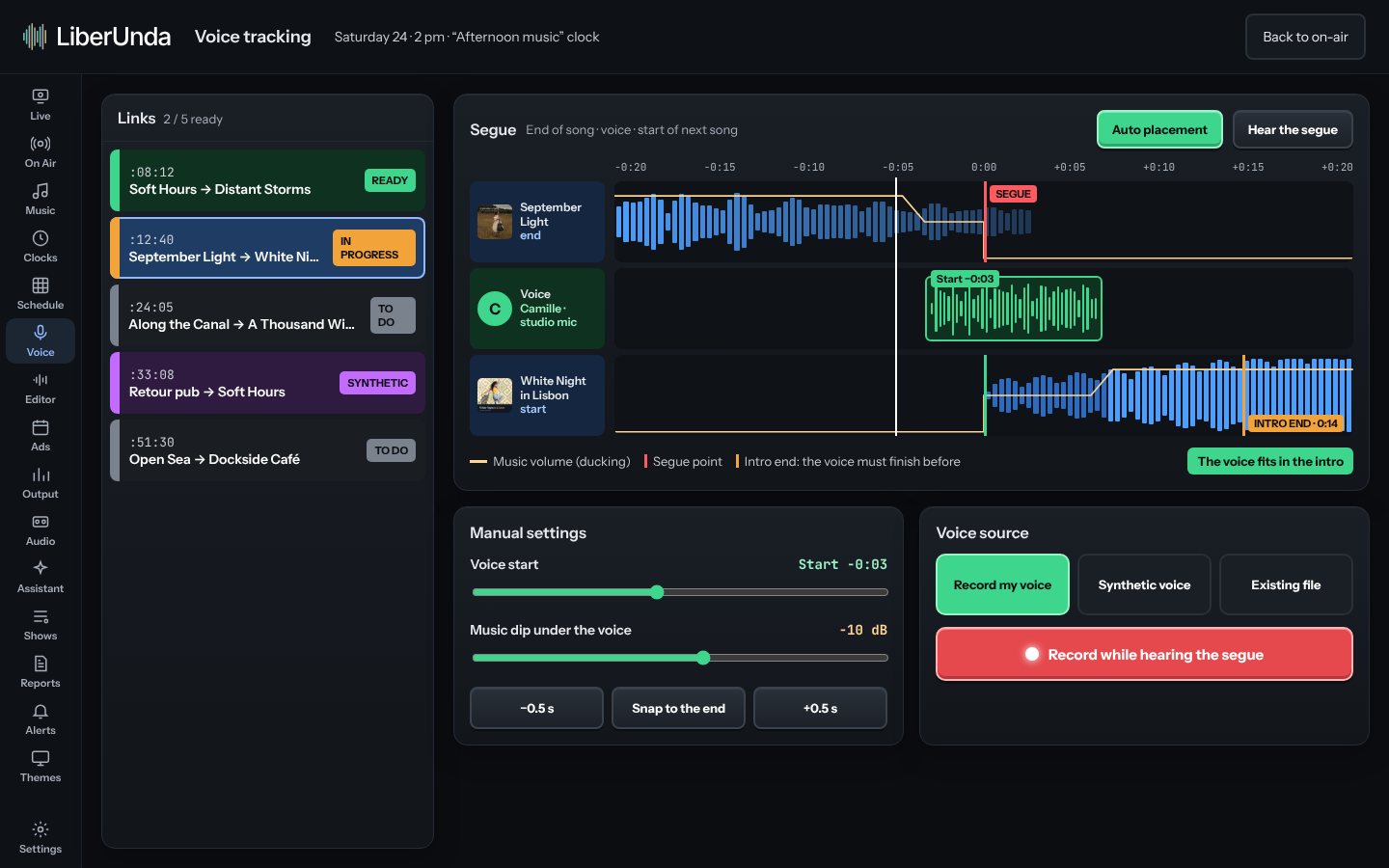Select the Open Sea → Dockside Café link
Viewport: 1389px width, 868px height.
tap(267, 450)
